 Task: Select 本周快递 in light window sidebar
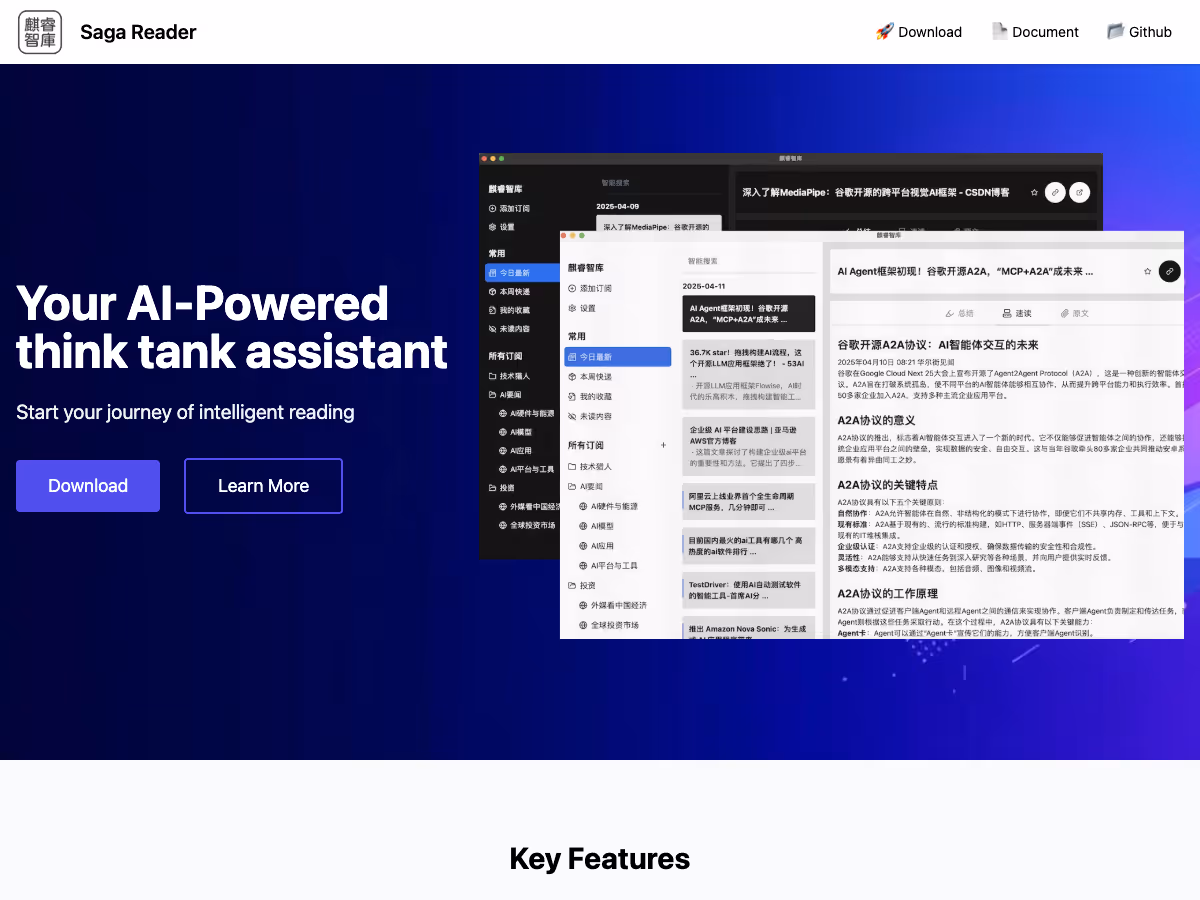590,377
